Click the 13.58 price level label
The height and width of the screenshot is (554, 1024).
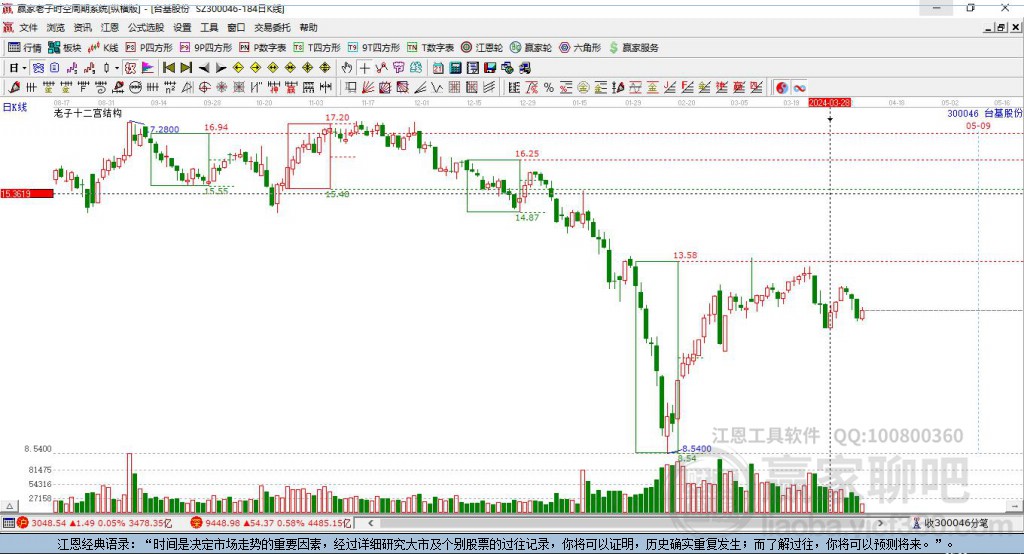pyautogui.click(x=685, y=255)
